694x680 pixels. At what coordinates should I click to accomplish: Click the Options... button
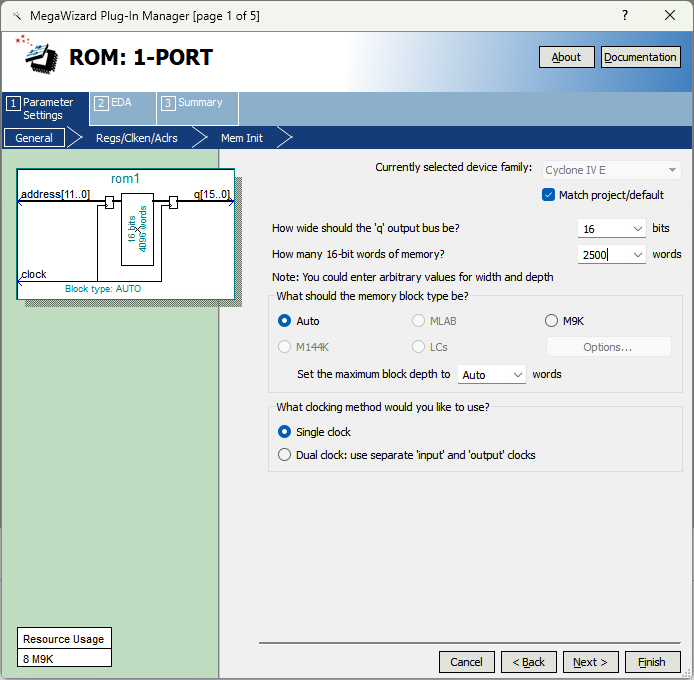(x=609, y=347)
